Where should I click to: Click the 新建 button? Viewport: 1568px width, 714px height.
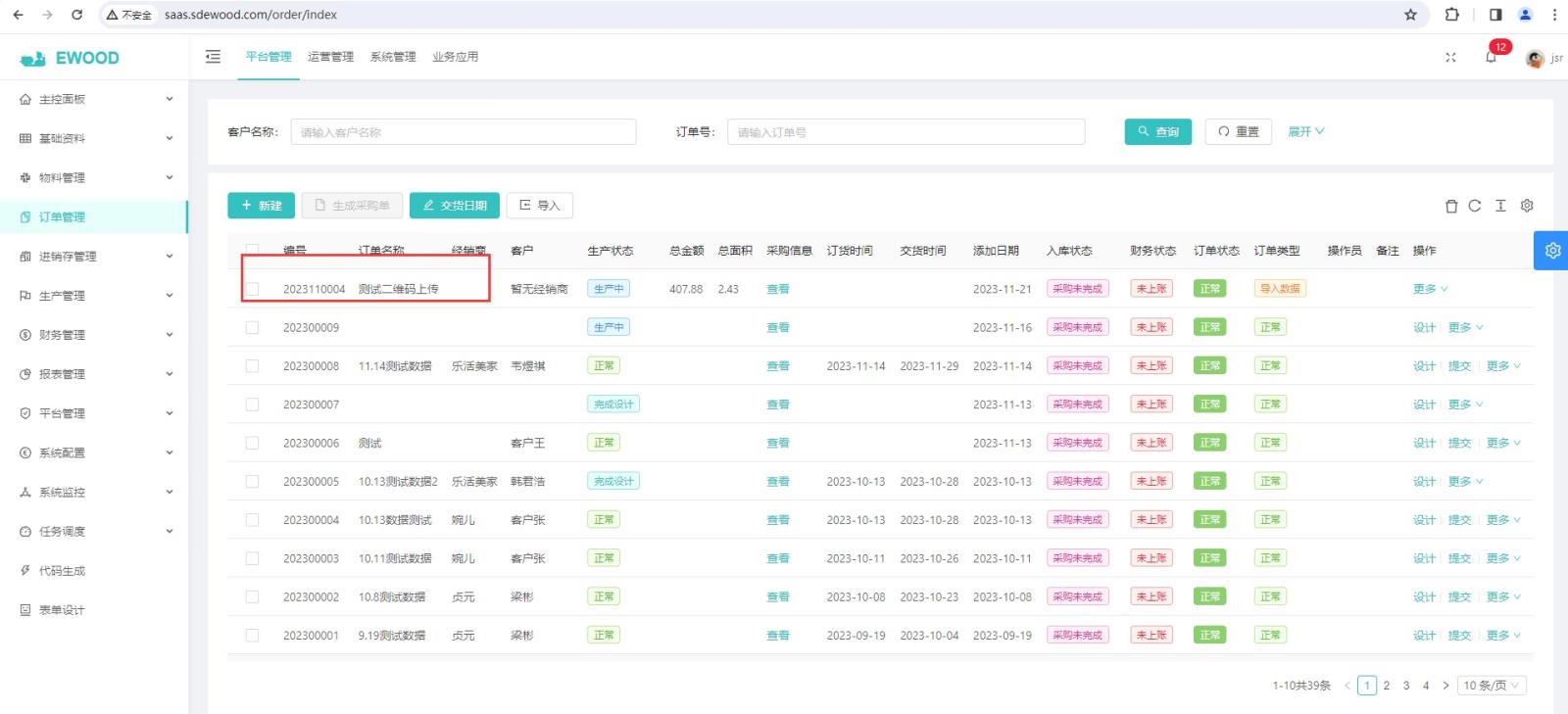pos(261,206)
